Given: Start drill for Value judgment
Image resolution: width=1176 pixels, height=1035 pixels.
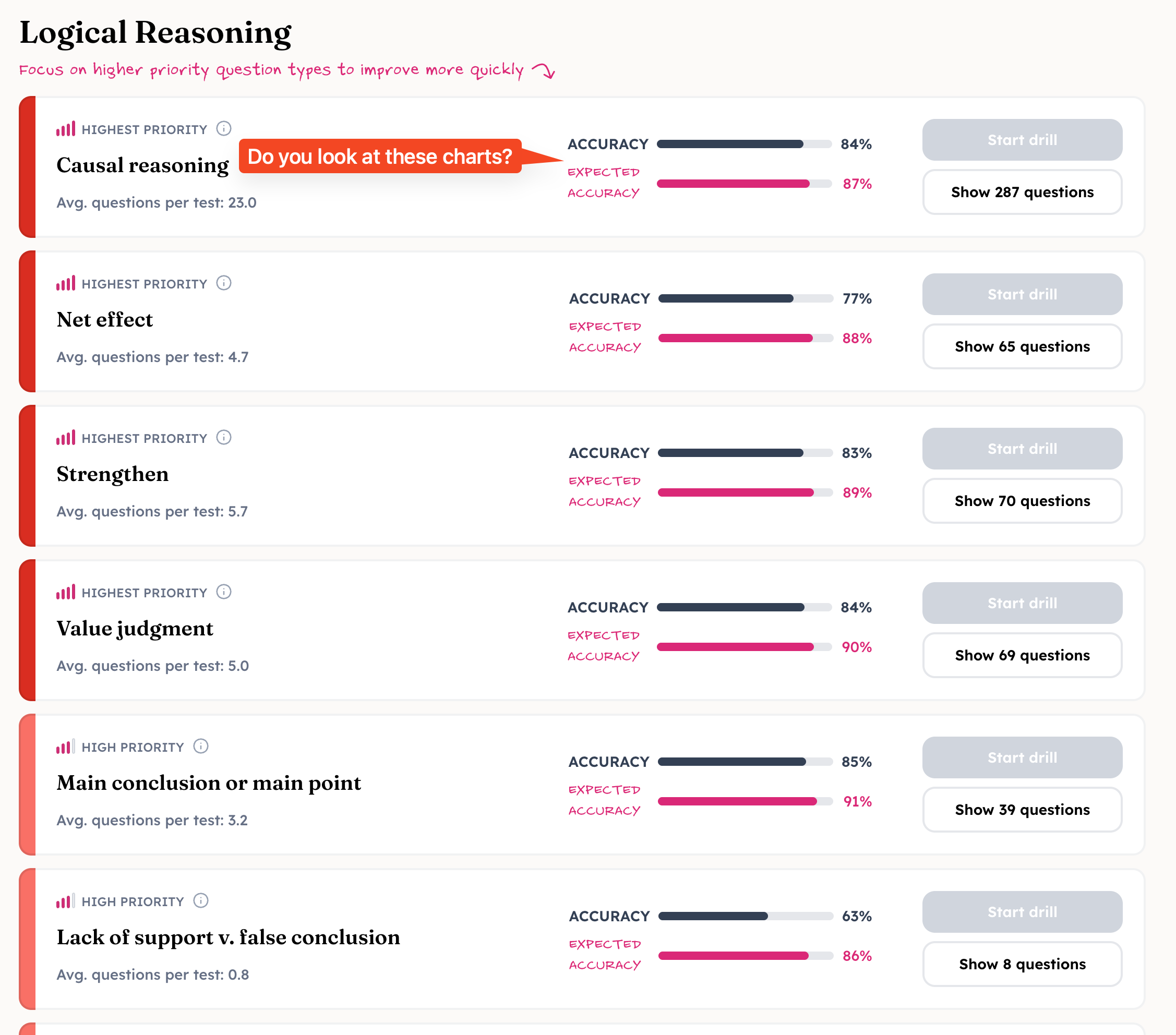Looking at the screenshot, I should (x=1022, y=603).
